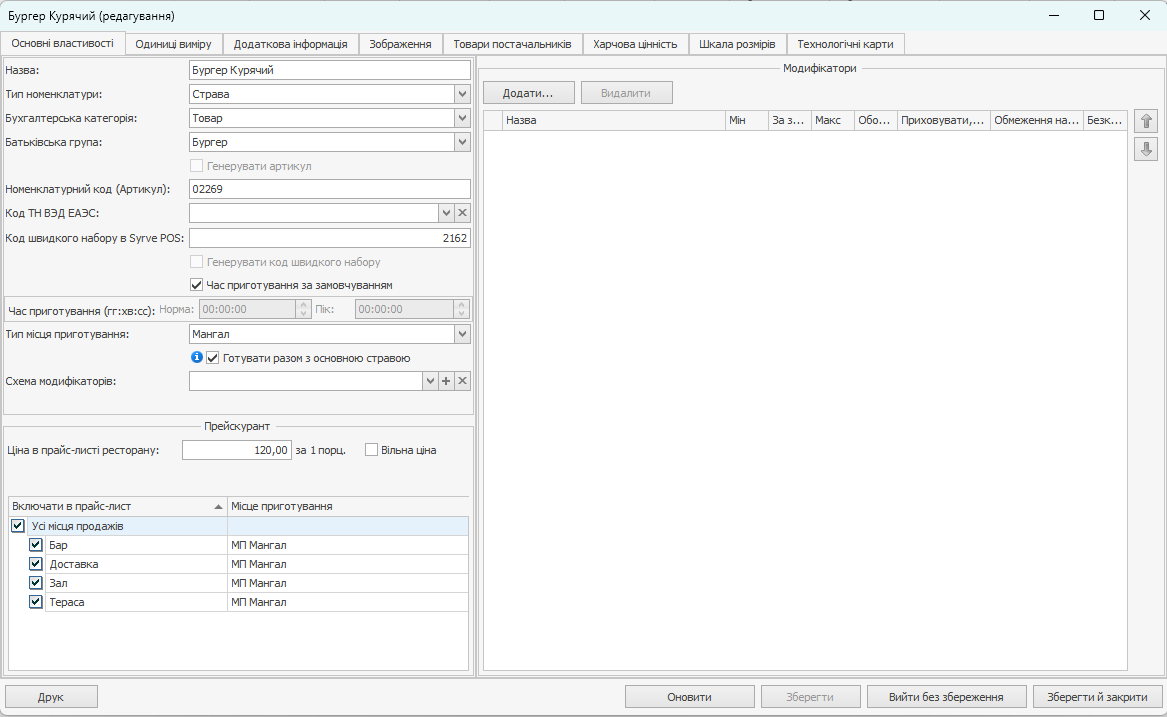Clear the Код ТН ВЭД ЕАЭС field with the X icon
The height and width of the screenshot is (717, 1167).
(x=462, y=213)
